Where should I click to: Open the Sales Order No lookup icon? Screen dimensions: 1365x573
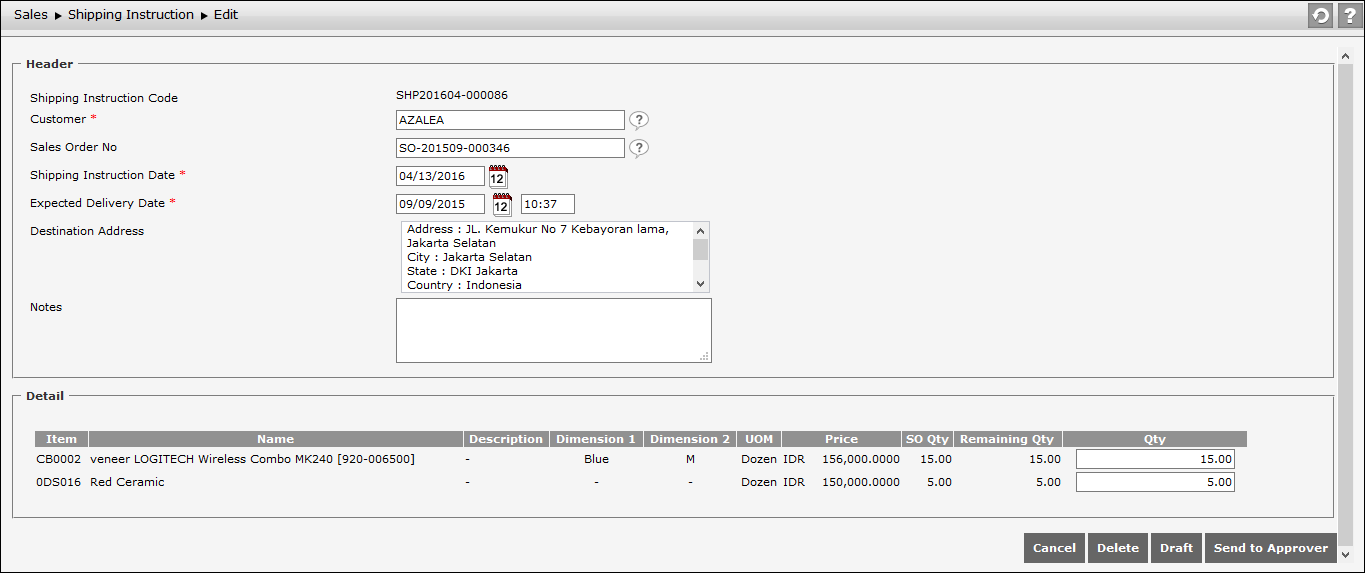click(x=639, y=148)
